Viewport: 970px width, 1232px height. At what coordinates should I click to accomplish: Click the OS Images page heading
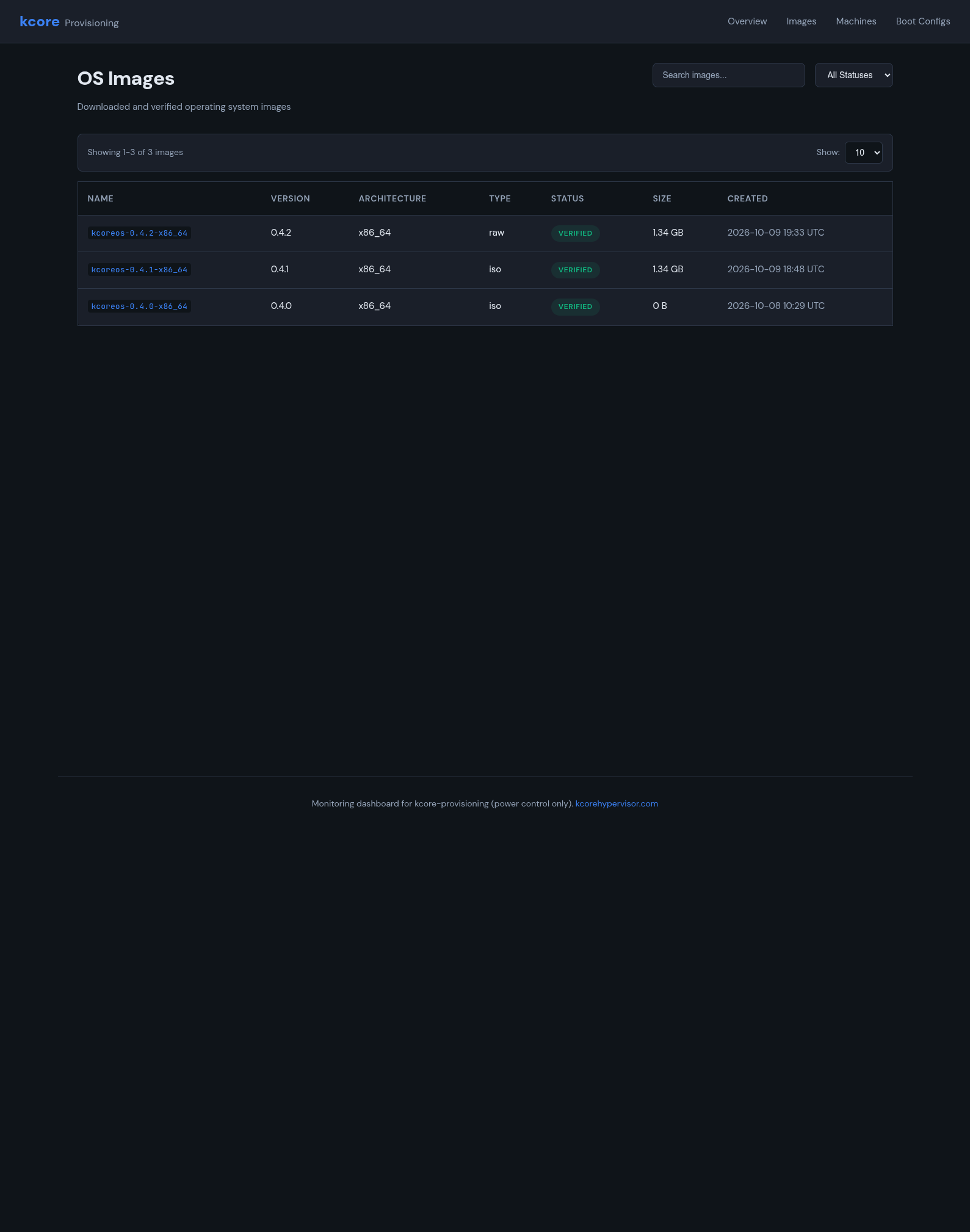tap(126, 78)
